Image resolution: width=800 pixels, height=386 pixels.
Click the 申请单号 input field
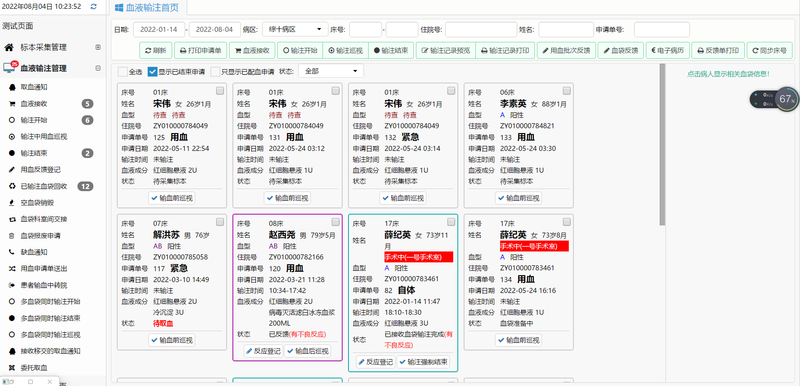[x=662, y=30]
